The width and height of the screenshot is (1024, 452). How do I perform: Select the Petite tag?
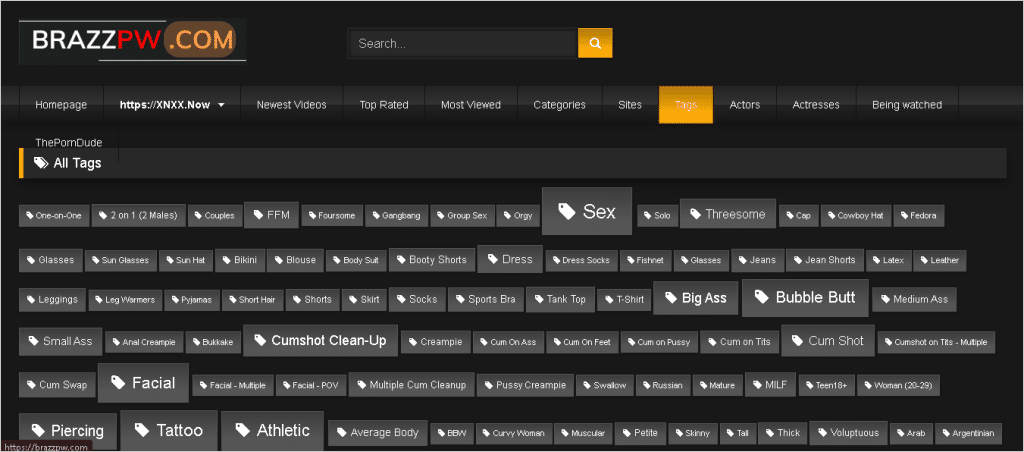(641, 432)
